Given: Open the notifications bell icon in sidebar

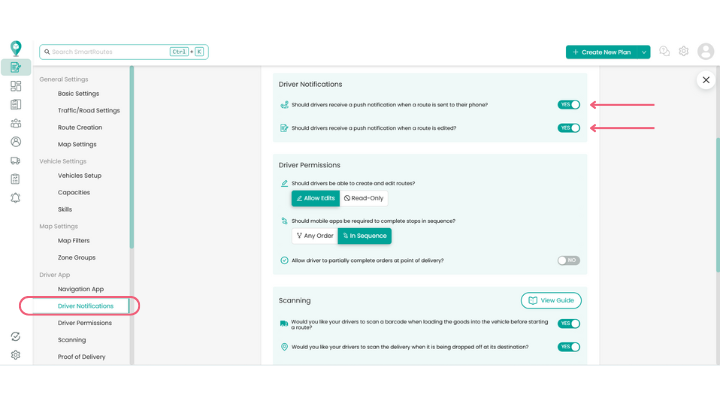Looking at the screenshot, I should [x=16, y=198].
